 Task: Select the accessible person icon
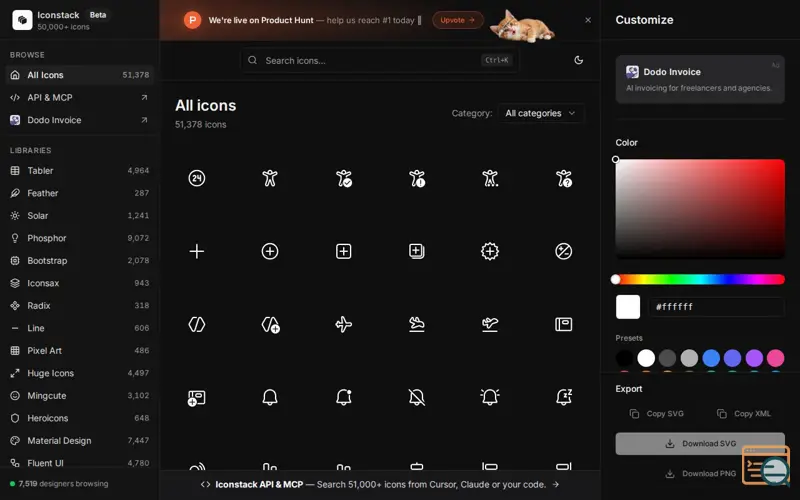coord(270,178)
